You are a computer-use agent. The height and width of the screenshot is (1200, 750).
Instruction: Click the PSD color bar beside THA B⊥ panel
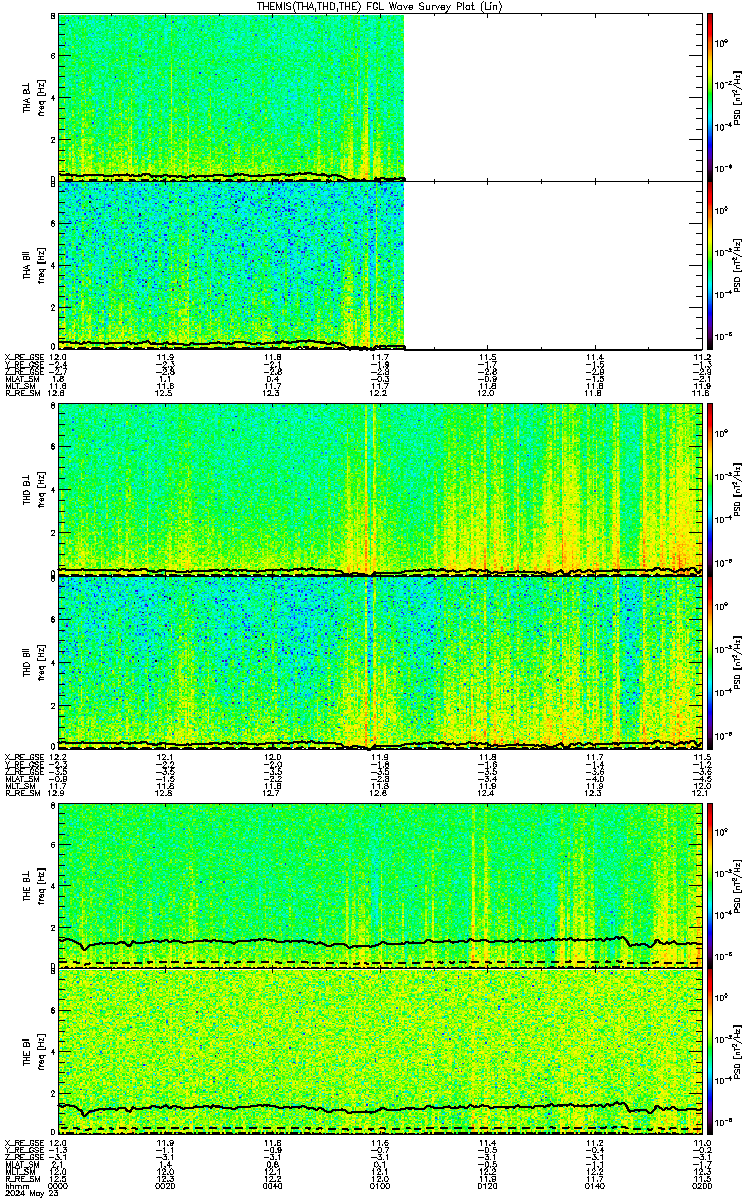[x=710, y=96]
